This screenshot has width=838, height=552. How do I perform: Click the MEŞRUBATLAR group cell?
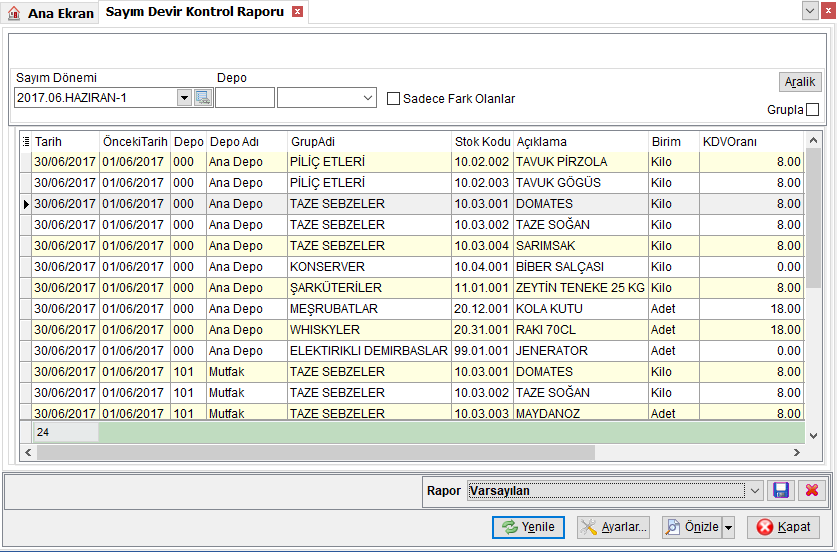pyautogui.click(x=369, y=309)
